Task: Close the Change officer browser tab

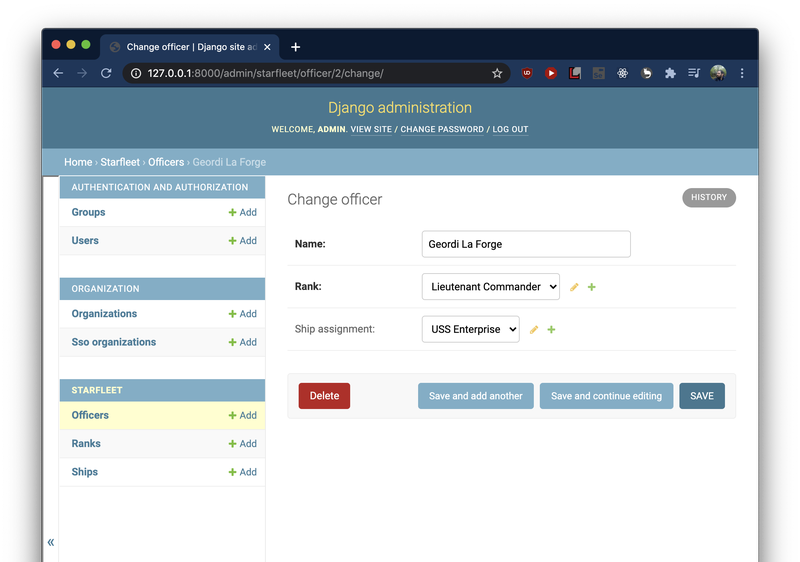Action: (x=267, y=47)
